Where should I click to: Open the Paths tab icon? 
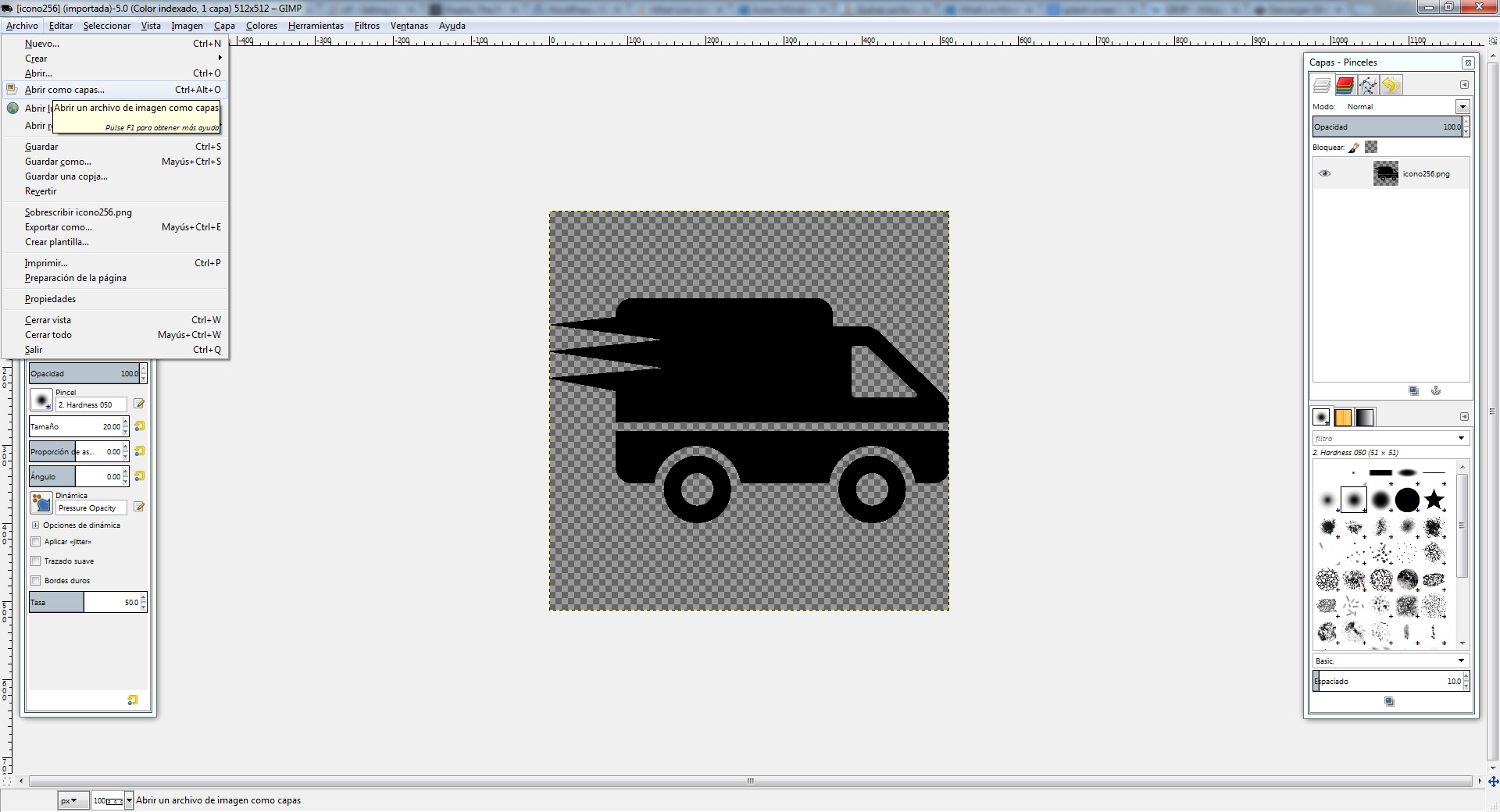(x=1367, y=85)
